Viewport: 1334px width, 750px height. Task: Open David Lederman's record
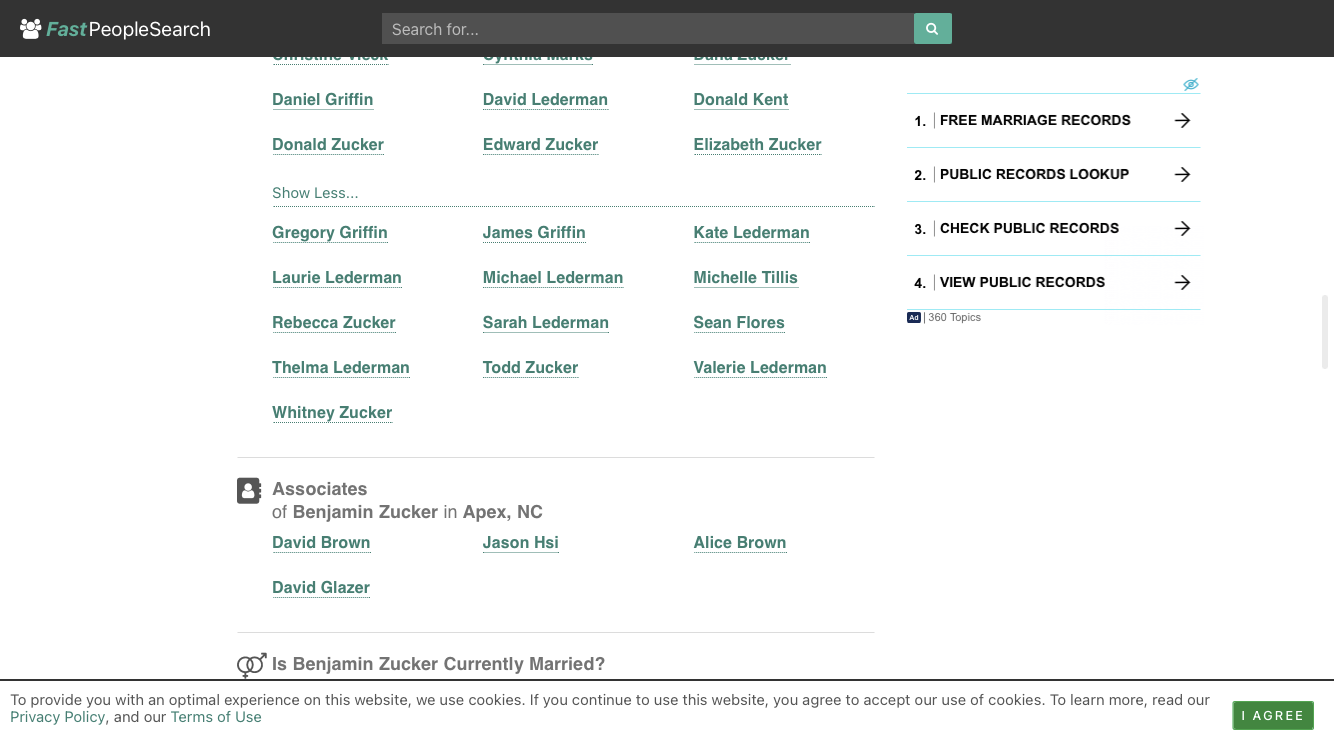[545, 99]
